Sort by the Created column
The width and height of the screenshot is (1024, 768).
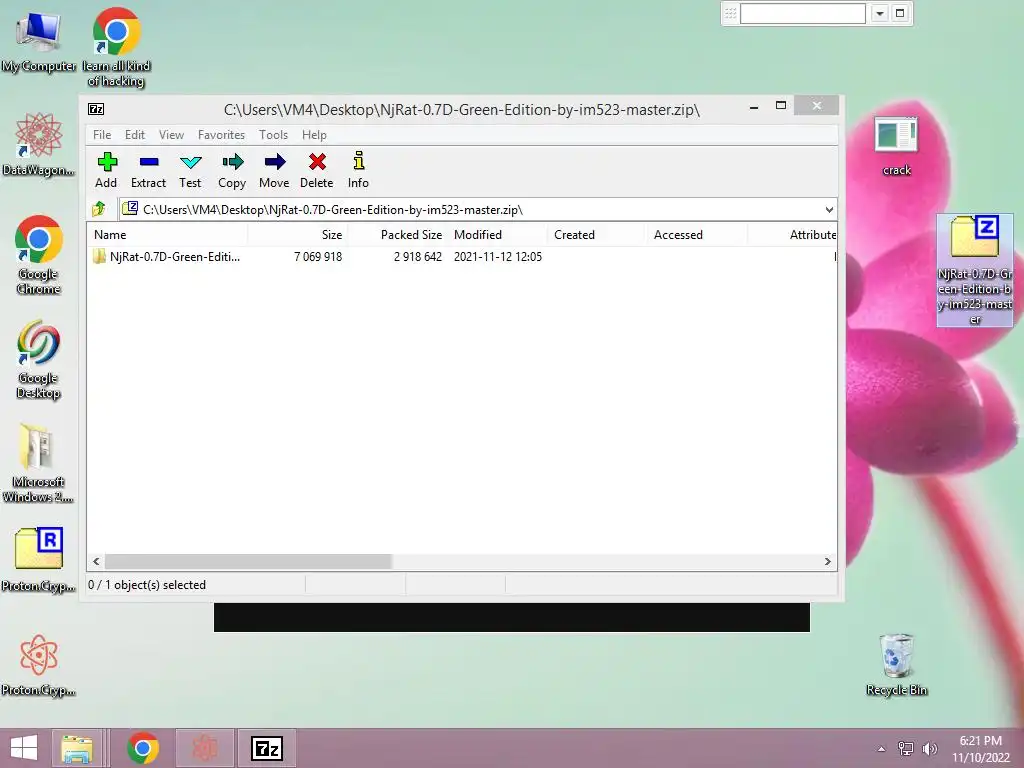click(597, 234)
